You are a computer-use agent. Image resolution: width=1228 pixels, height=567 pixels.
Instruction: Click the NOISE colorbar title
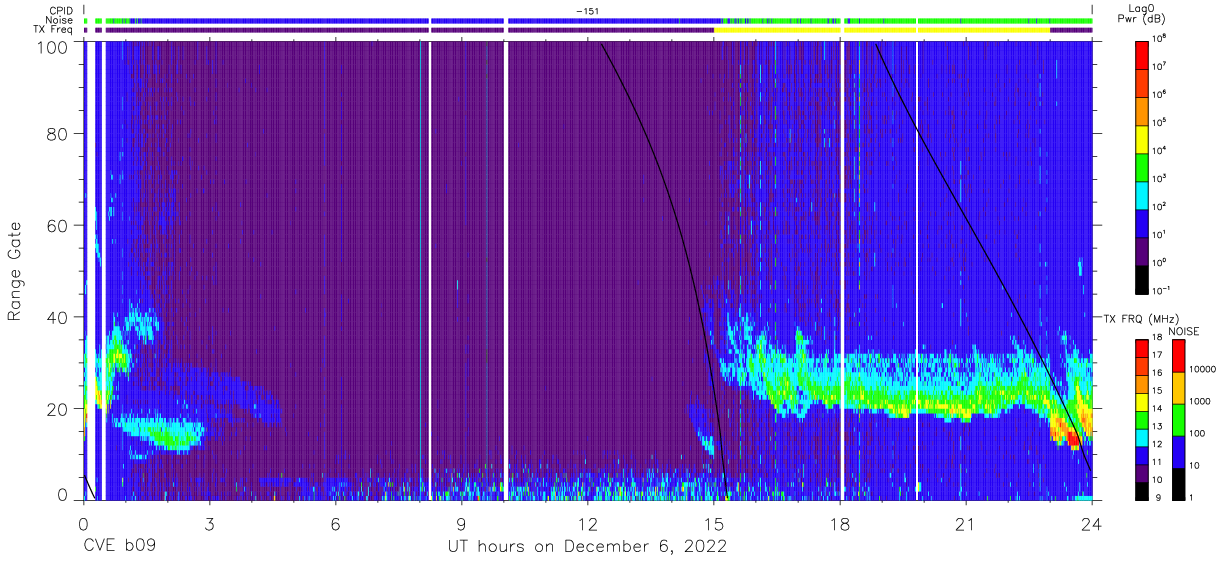(1186, 330)
